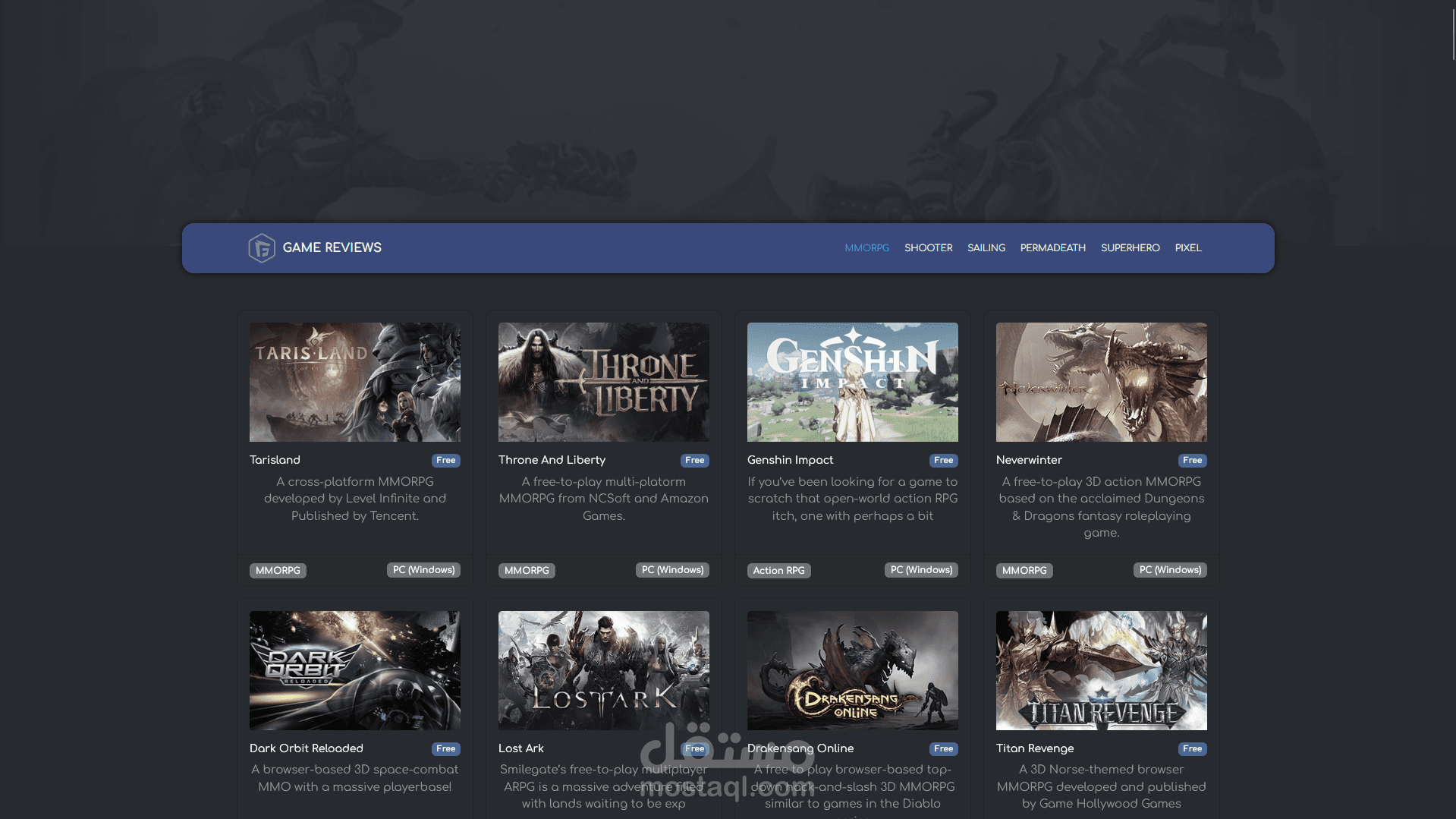Click the Drakensang Online title
This screenshot has width=1456, height=819.
(800, 748)
